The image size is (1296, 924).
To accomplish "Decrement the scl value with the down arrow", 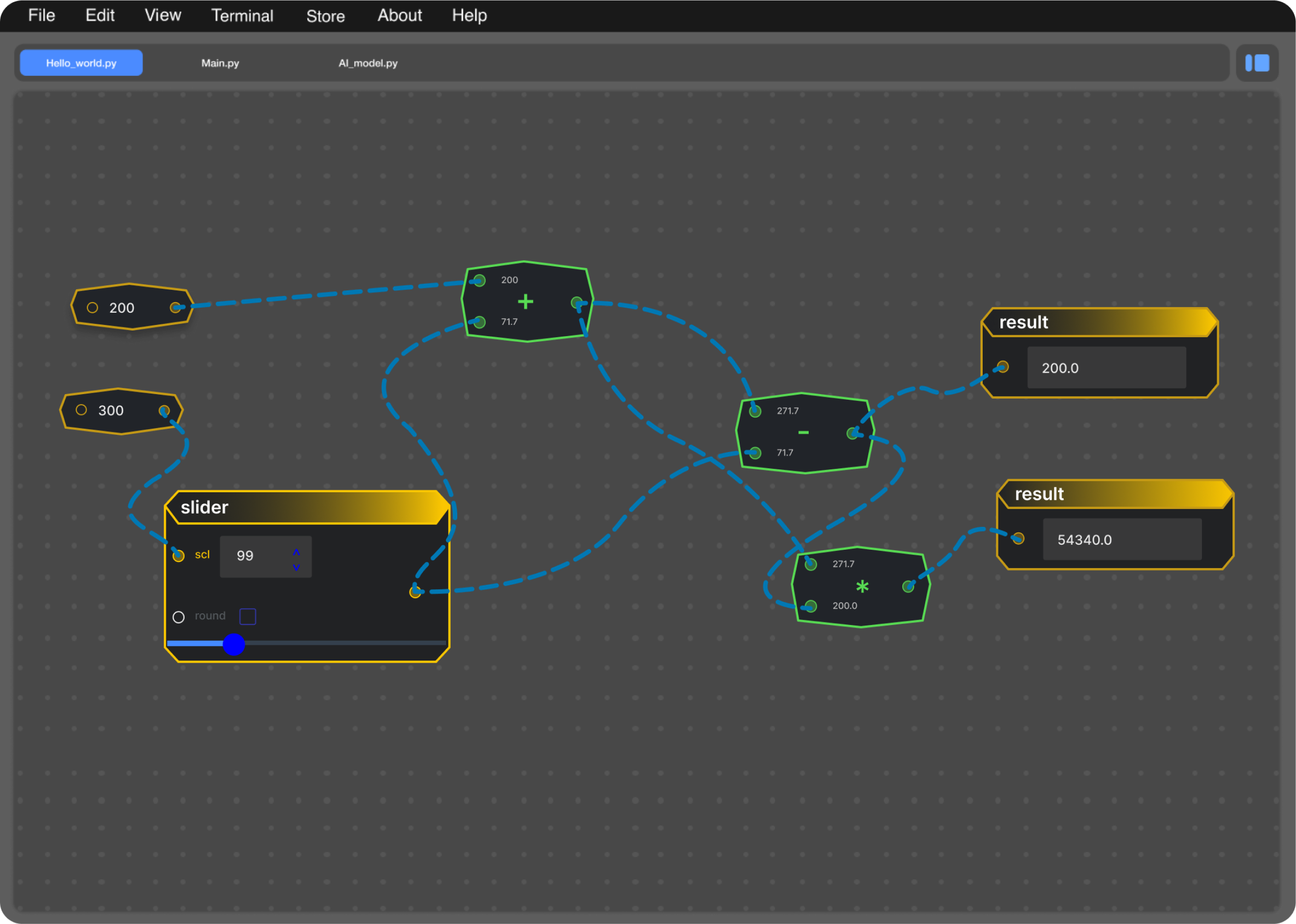I will 296,567.
